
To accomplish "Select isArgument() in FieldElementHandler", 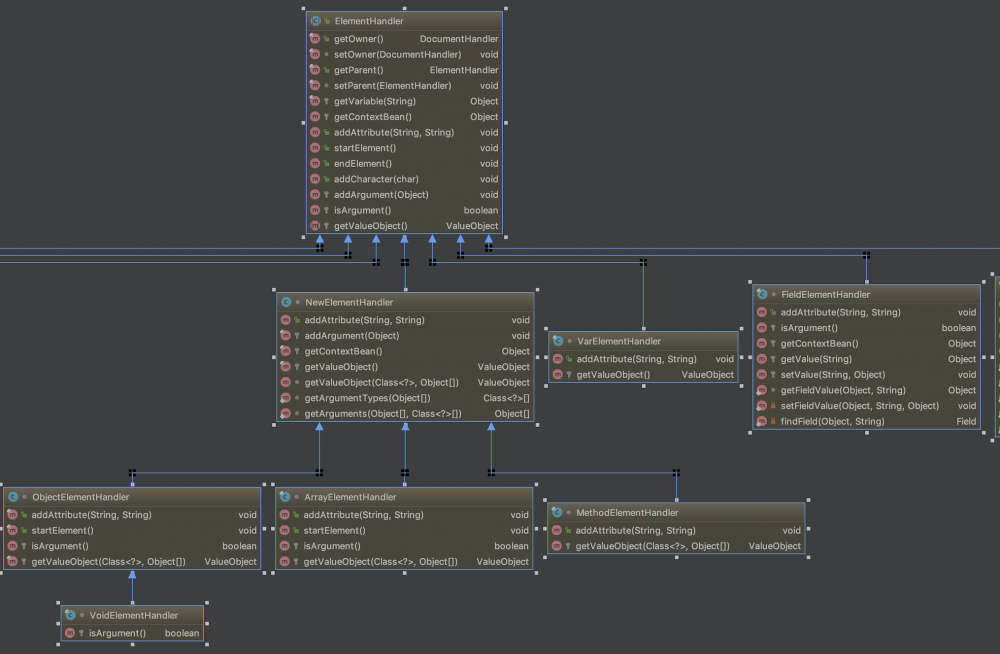I will [809, 328].
